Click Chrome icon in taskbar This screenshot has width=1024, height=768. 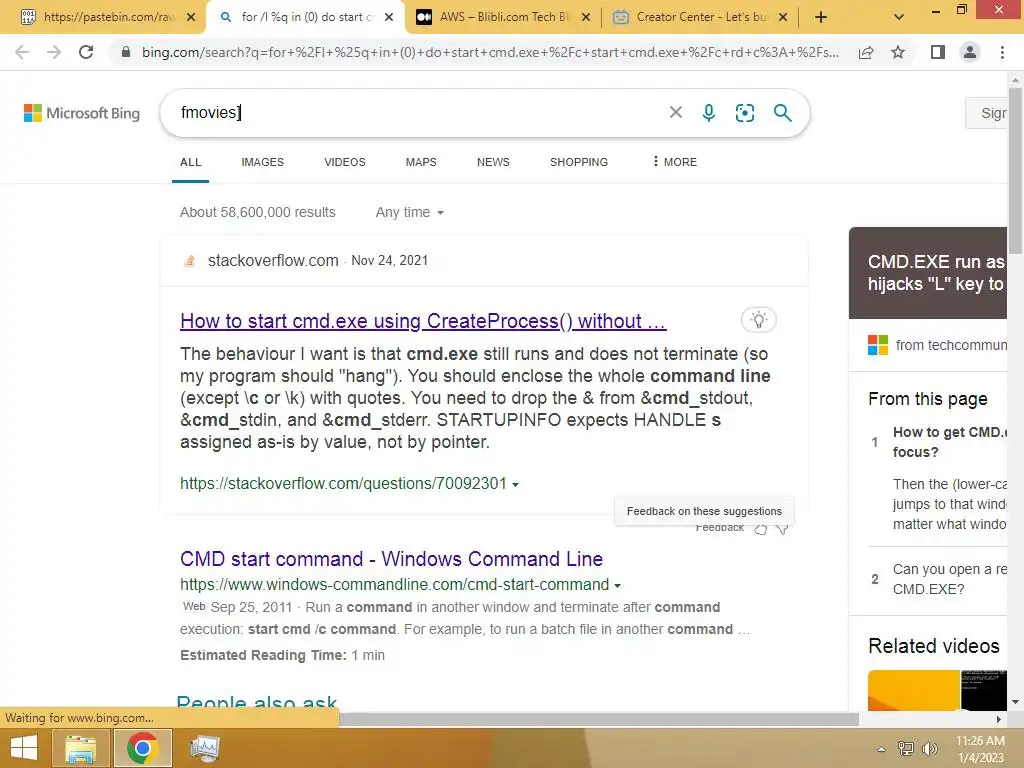(142, 748)
